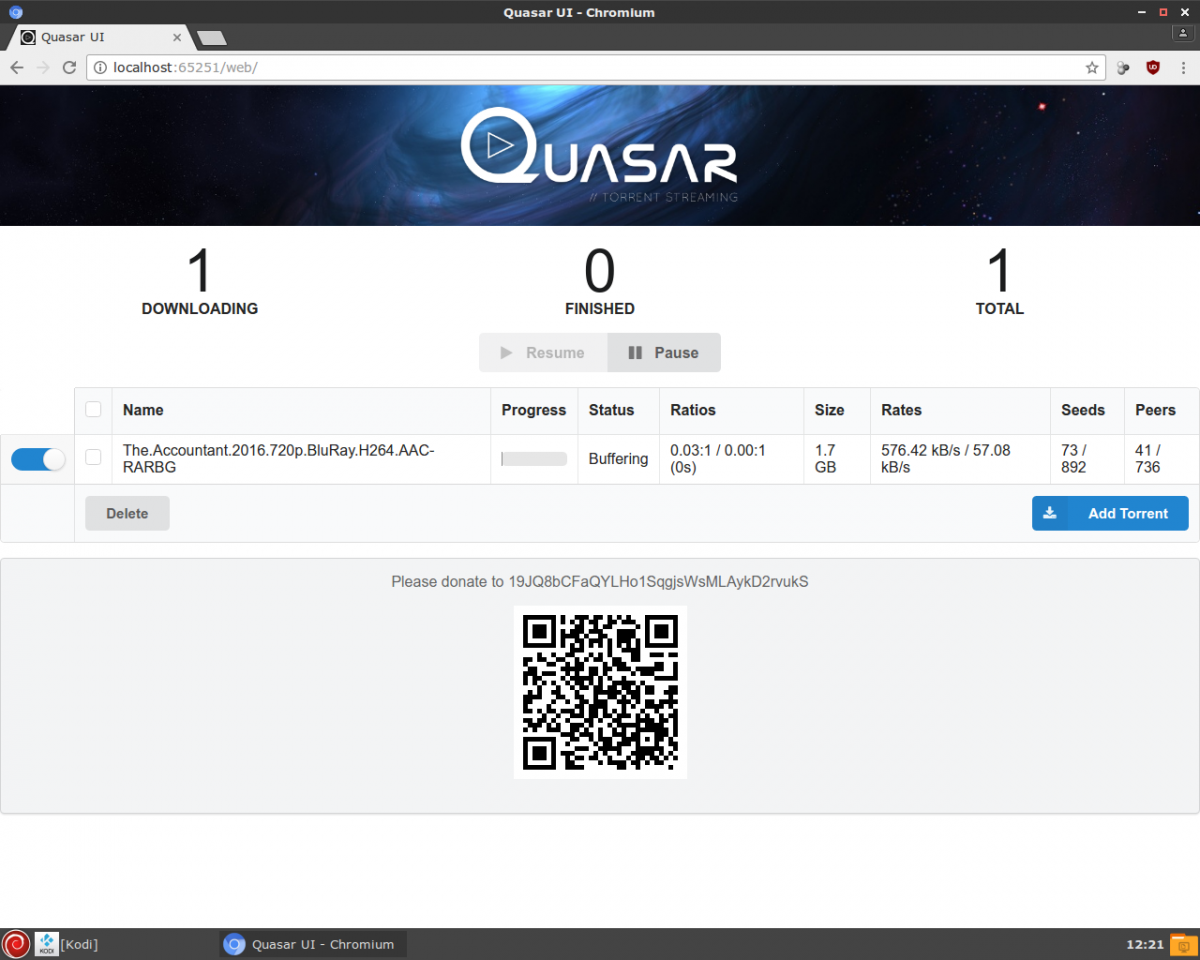1200x960 pixels.
Task: Check the box for The.Accountant torrent row
Action: (x=93, y=457)
